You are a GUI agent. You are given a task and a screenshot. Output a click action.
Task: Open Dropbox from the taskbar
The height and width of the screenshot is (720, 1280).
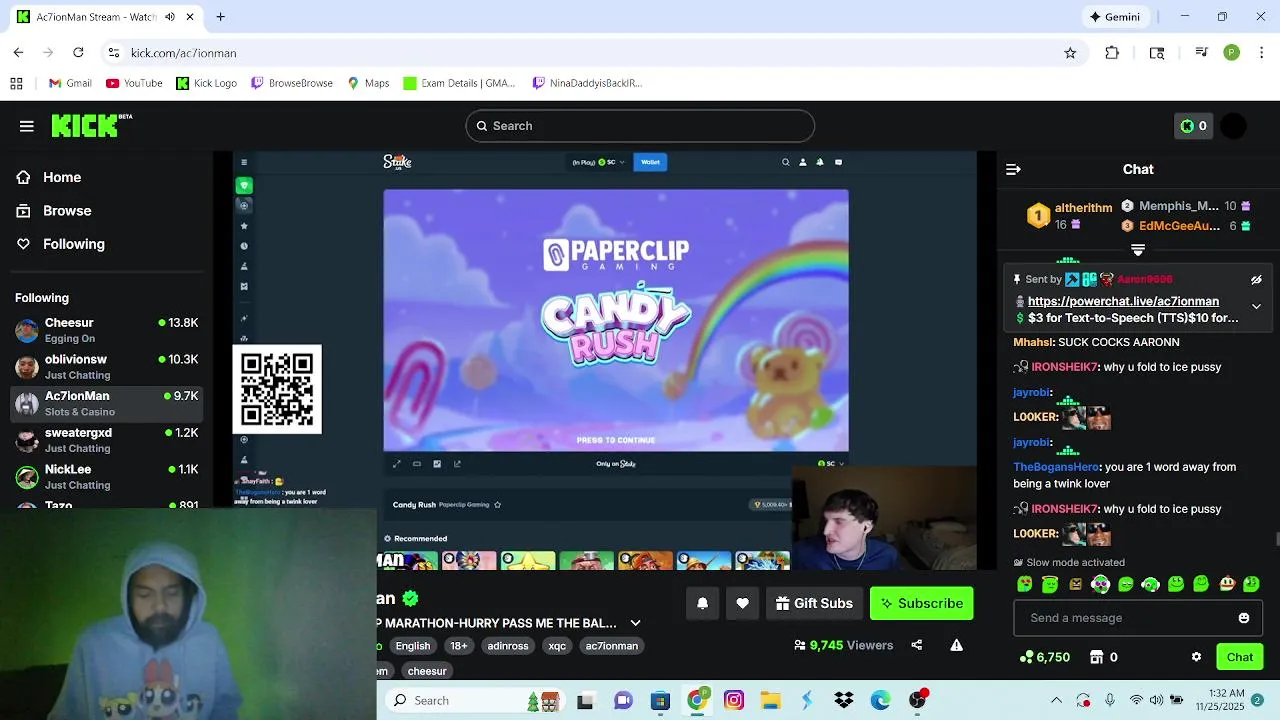point(843,701)
